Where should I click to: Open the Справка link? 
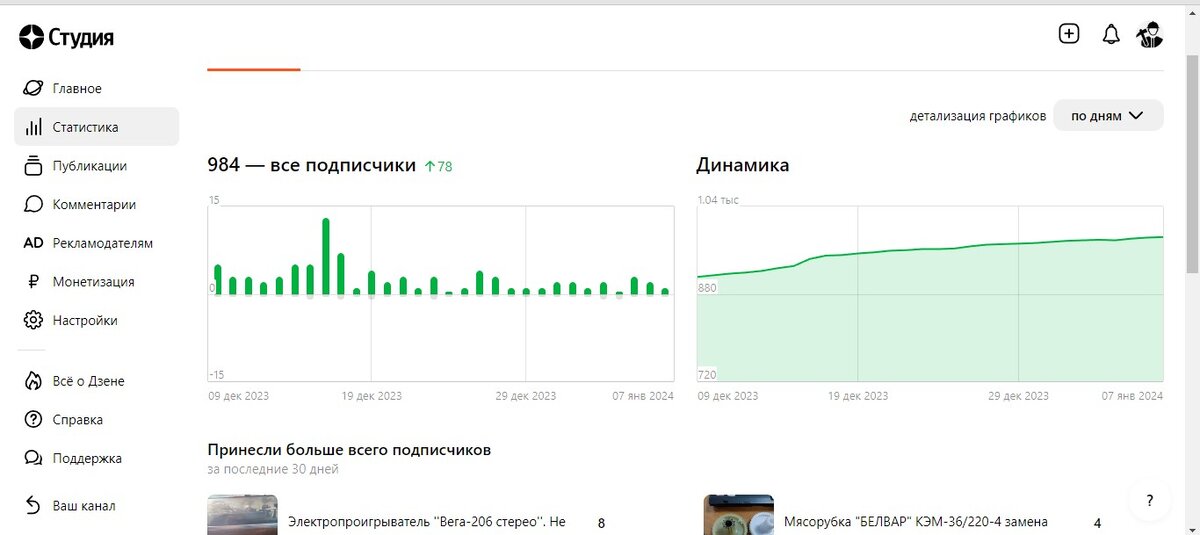[x=78, y=420]
